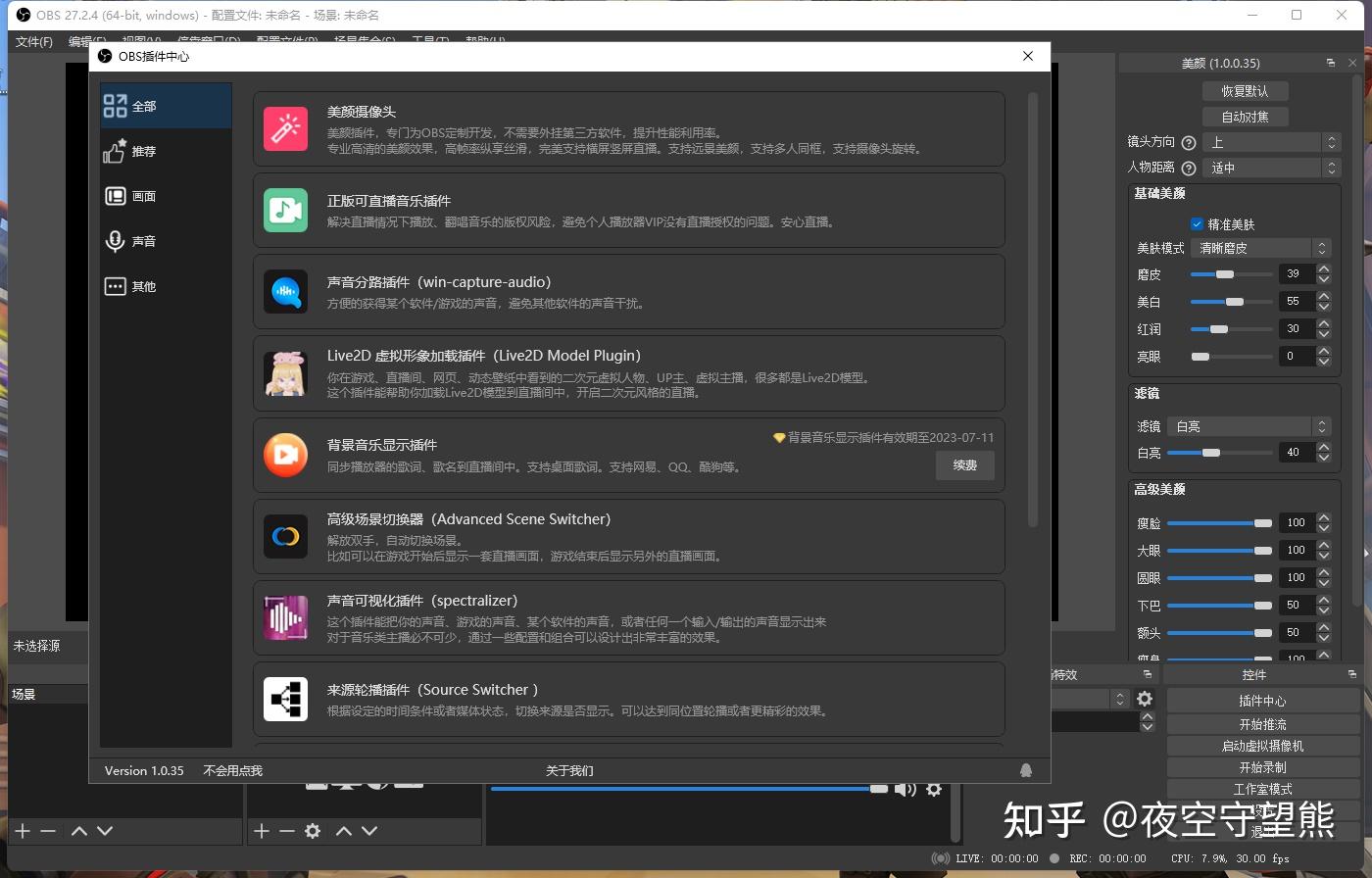Enable 工作室模式 studio mode

coord(1262,789)
